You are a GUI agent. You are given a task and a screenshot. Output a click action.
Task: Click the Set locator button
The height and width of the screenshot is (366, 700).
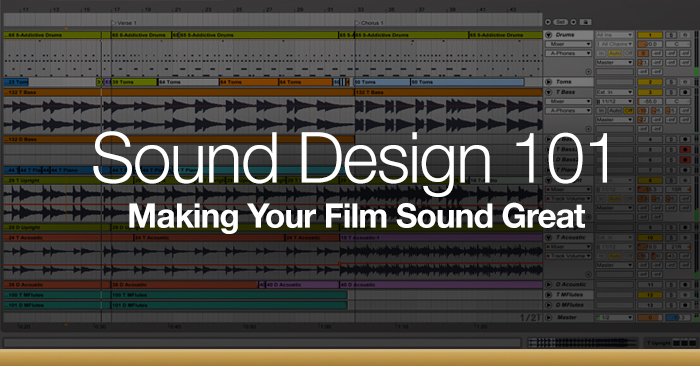tap(561, 22)
